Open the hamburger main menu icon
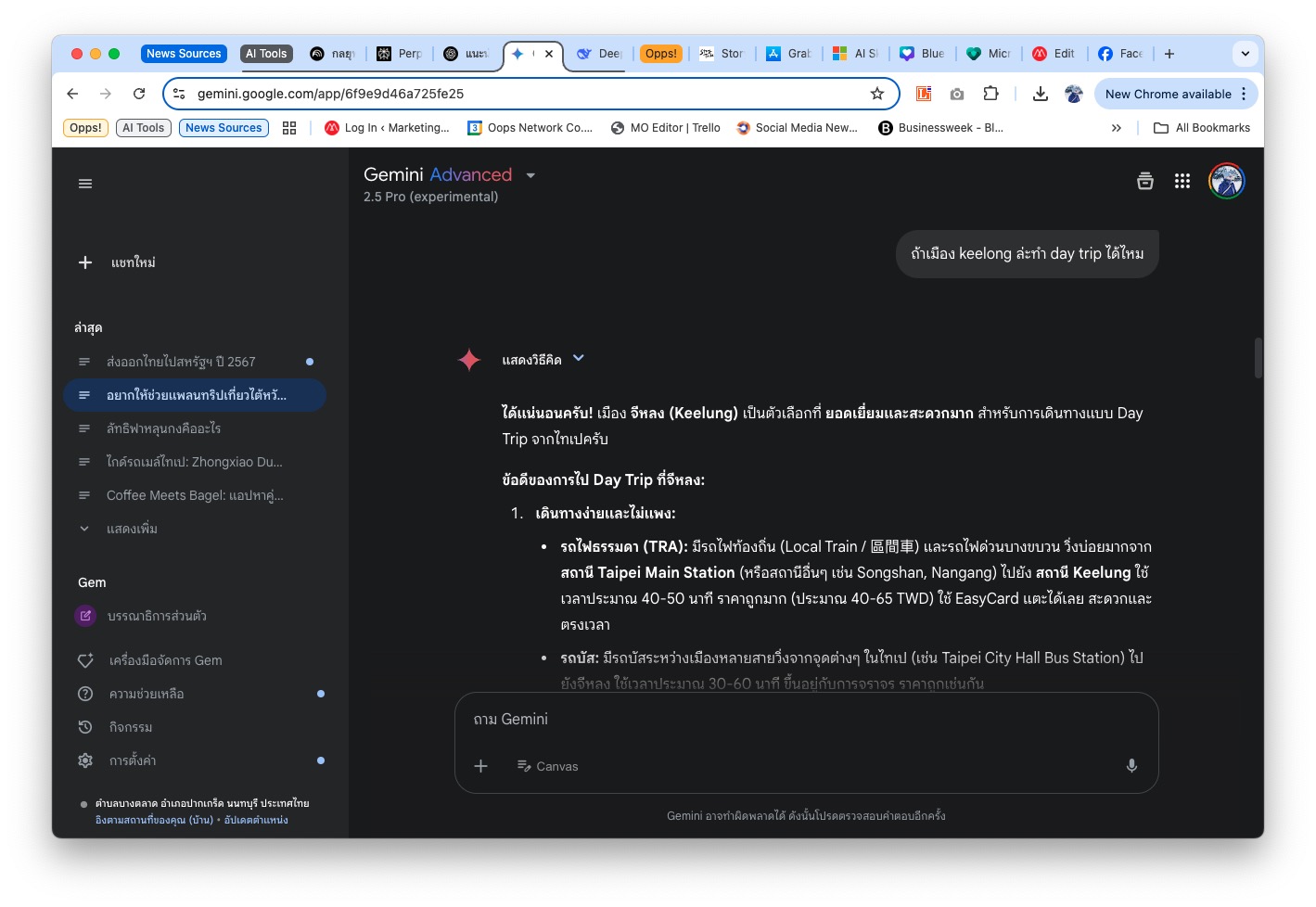This screenshot has width=1316, height=907. (x=85, y=184)
